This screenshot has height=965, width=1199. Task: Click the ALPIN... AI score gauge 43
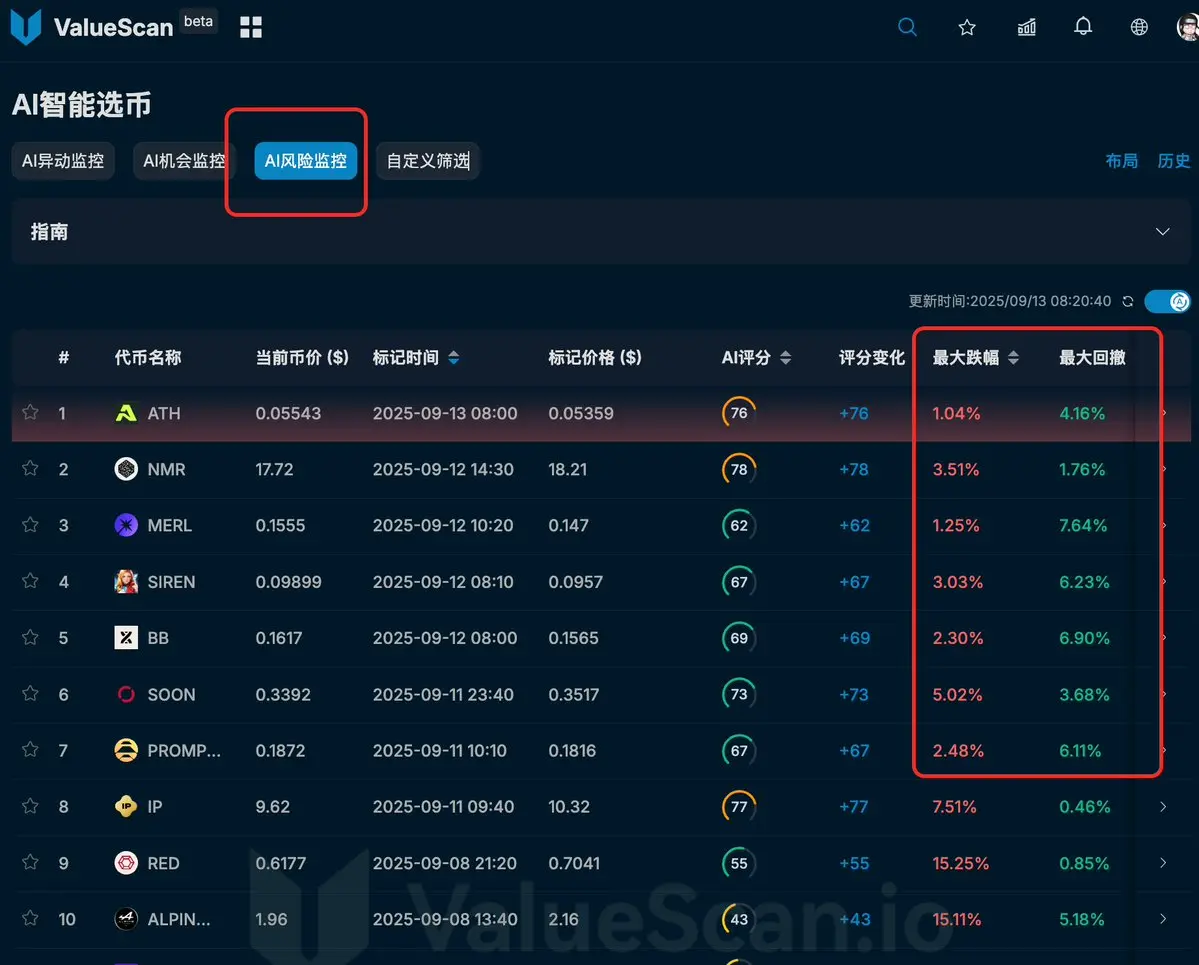(x=739, y=919)
